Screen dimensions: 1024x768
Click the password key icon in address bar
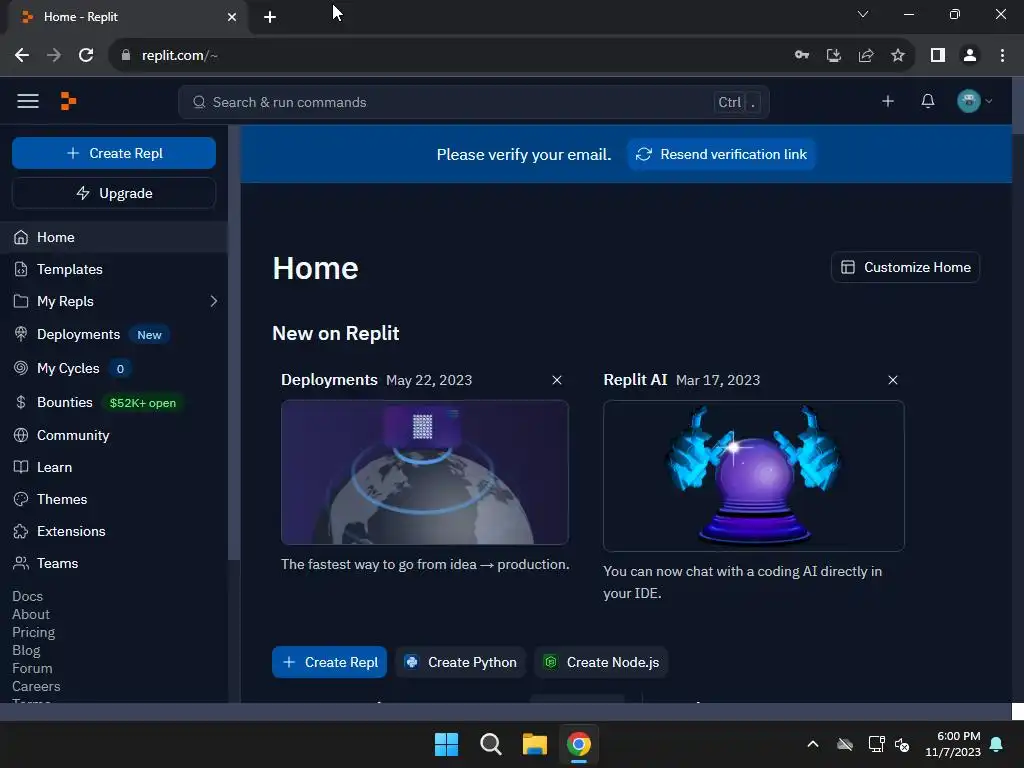[802, 56]
